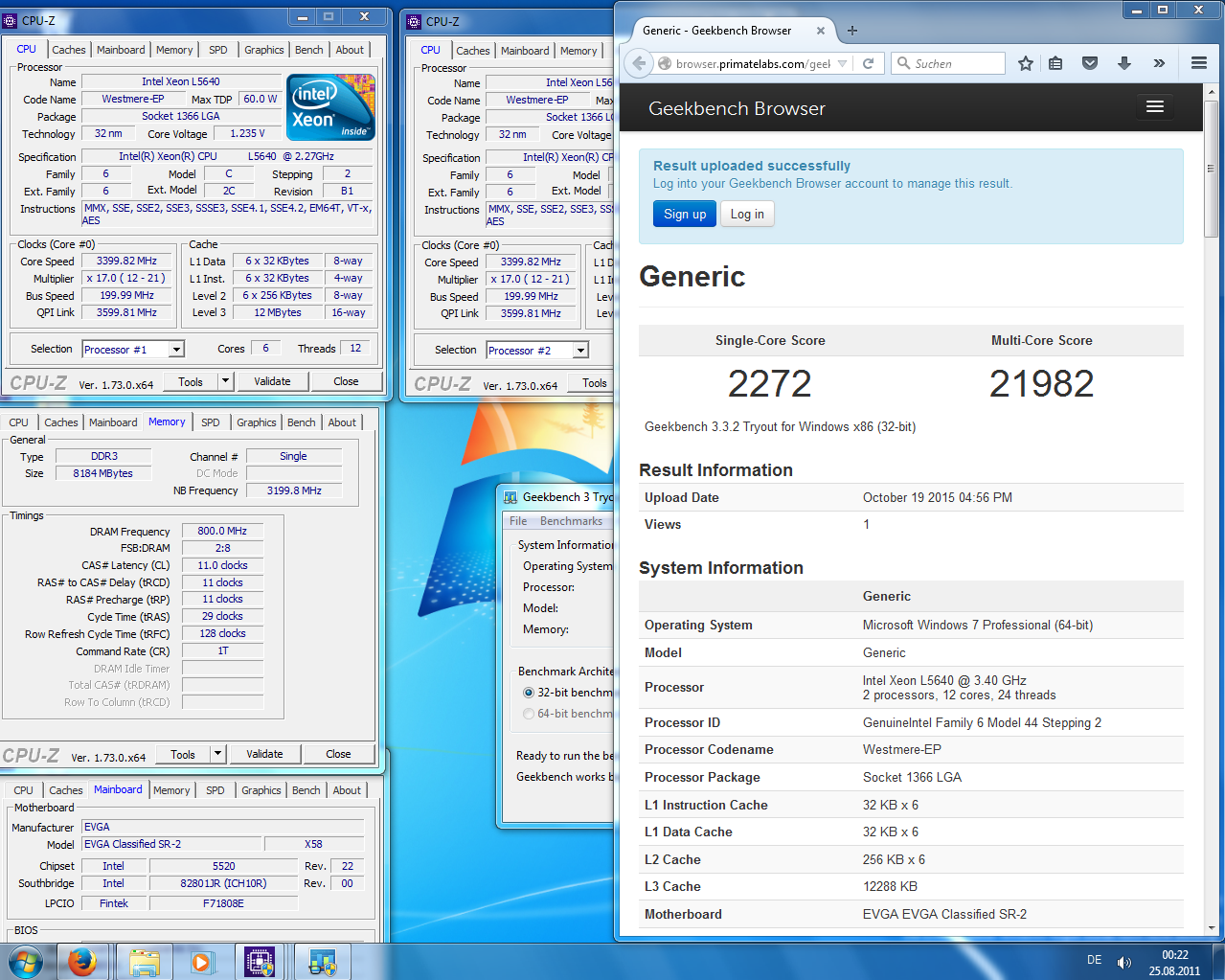Click the Suchen search field
Image resolution: width=1225 pixels, height=980 pixels.
pyautogui.click(x=958, y=63)
